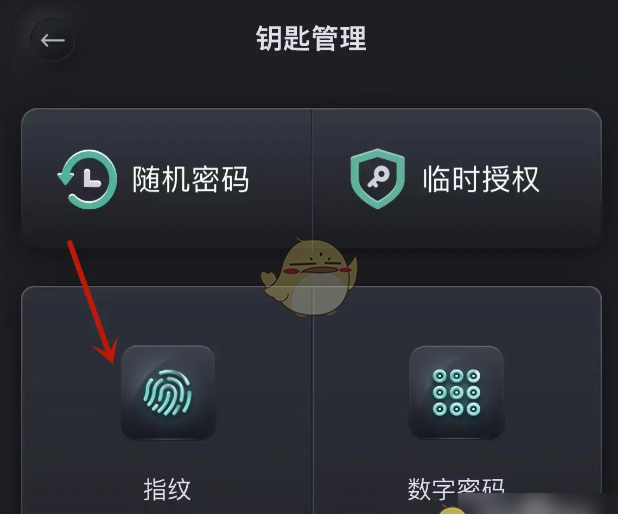
Task: Tap the 指纹 label under the fingerprint icon
Action: coord(167,489)
